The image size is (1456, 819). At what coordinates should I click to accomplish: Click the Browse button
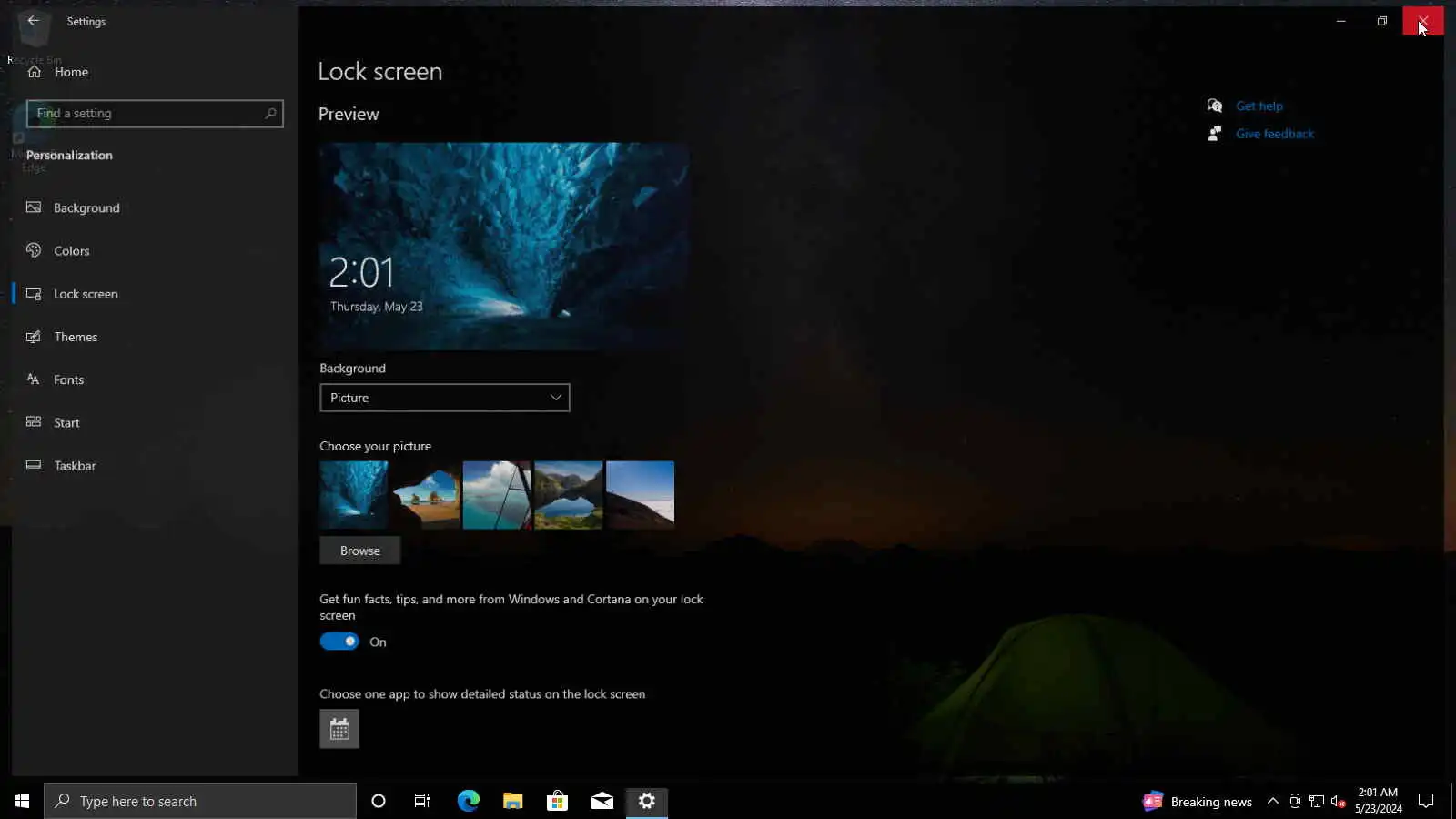360,551
